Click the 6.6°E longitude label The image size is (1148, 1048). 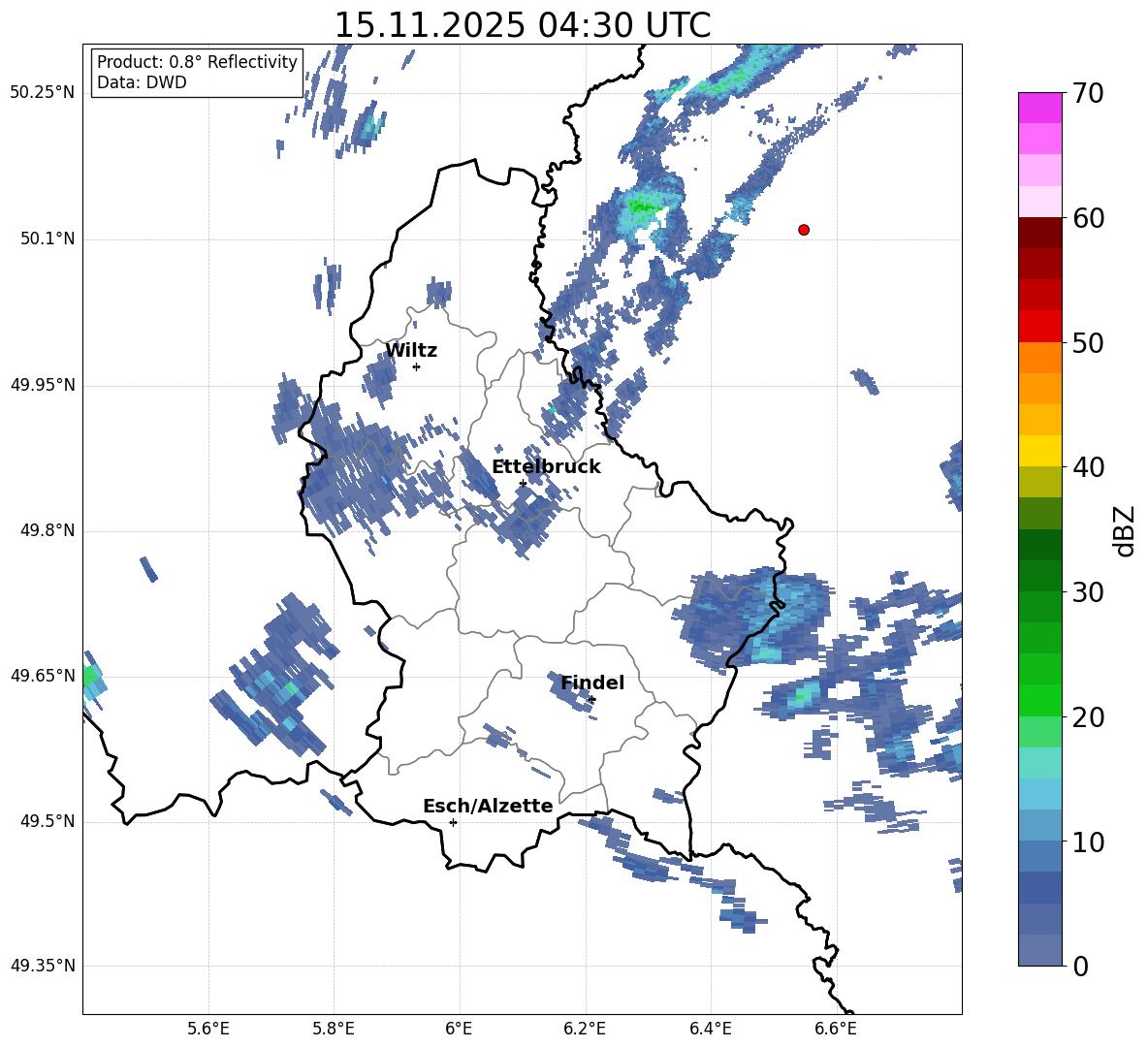tap(836, 1029)
